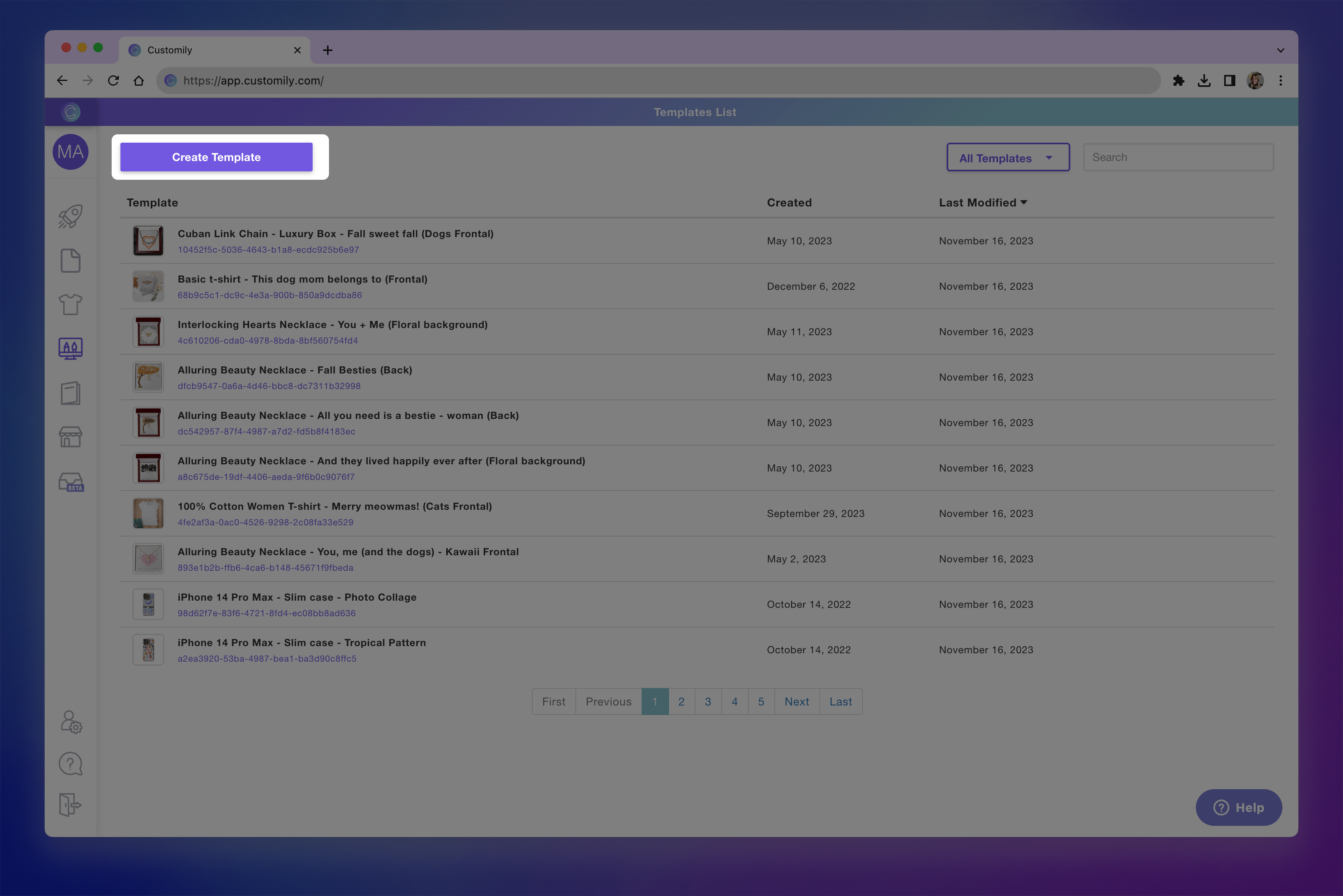Select the templates monitor sidebar icon
The image size is (1343, 896).
point(70,348)
